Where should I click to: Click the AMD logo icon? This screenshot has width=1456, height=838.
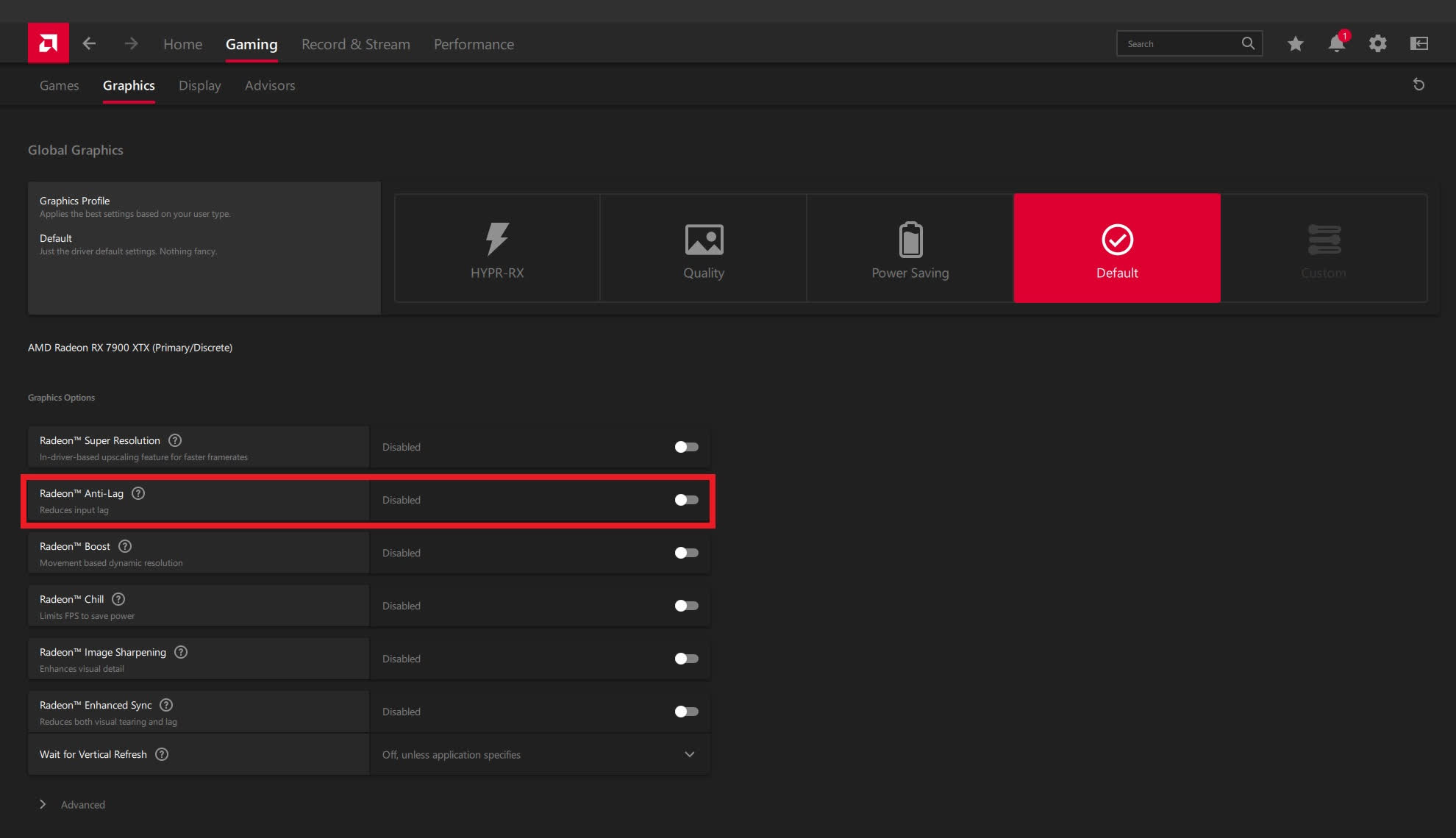click(x=49, y=43)
